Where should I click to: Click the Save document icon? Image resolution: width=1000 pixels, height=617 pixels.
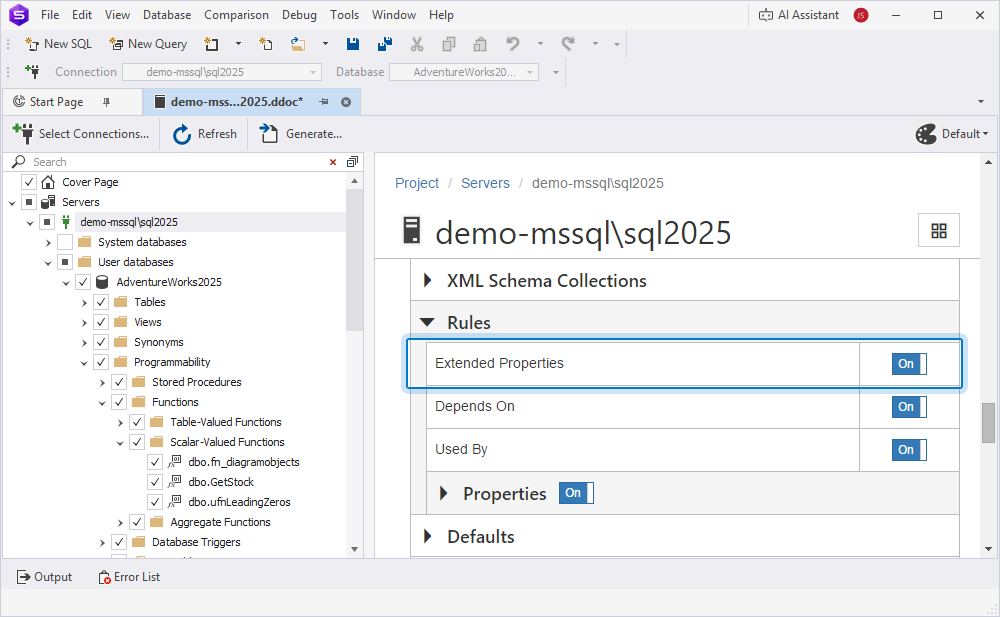353,43
